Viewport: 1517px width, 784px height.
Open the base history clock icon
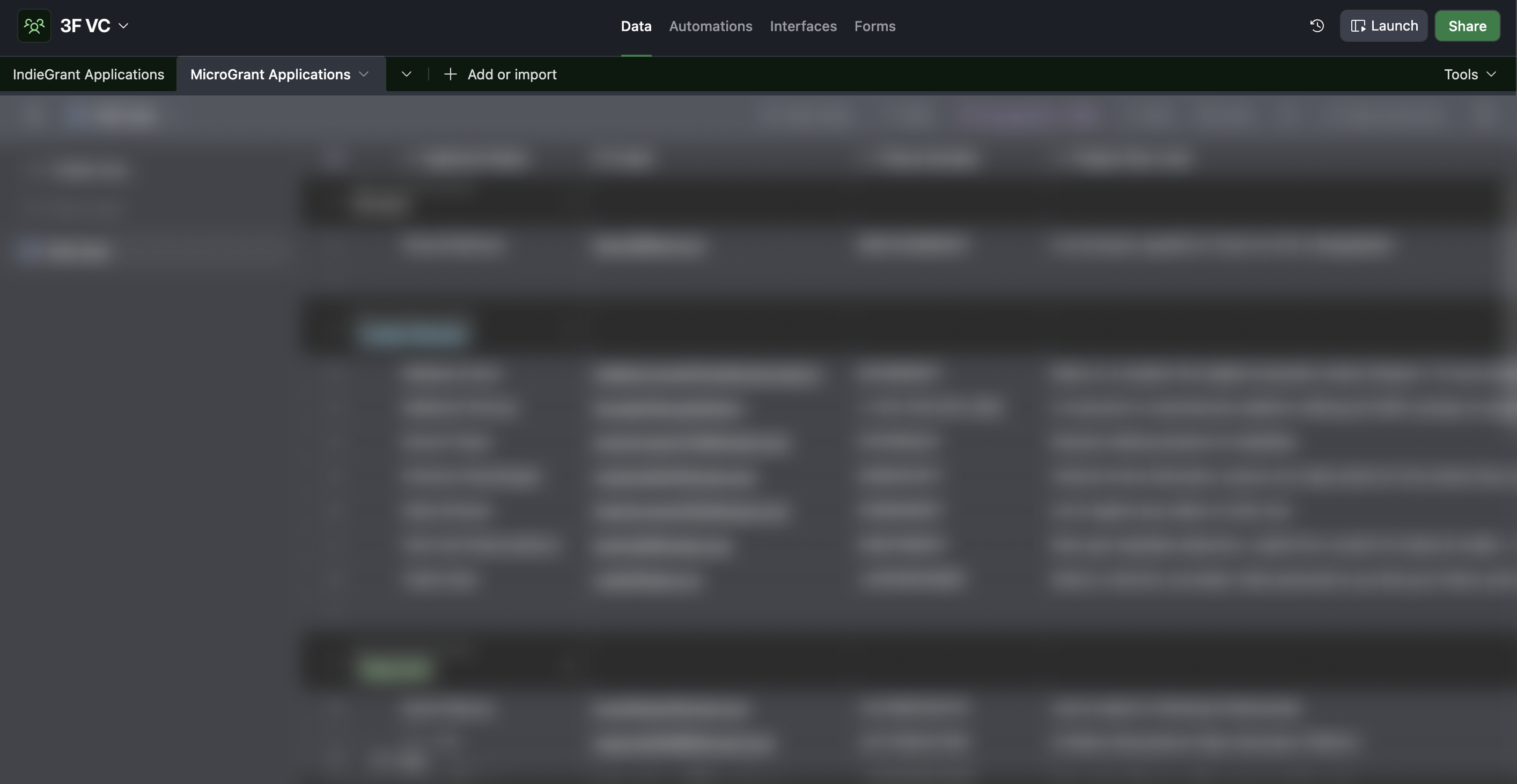click(1317, 26)
